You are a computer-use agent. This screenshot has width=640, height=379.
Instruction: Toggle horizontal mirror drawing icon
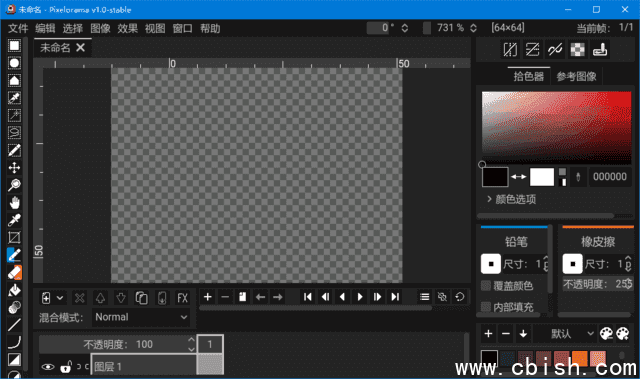click(510, 50)
